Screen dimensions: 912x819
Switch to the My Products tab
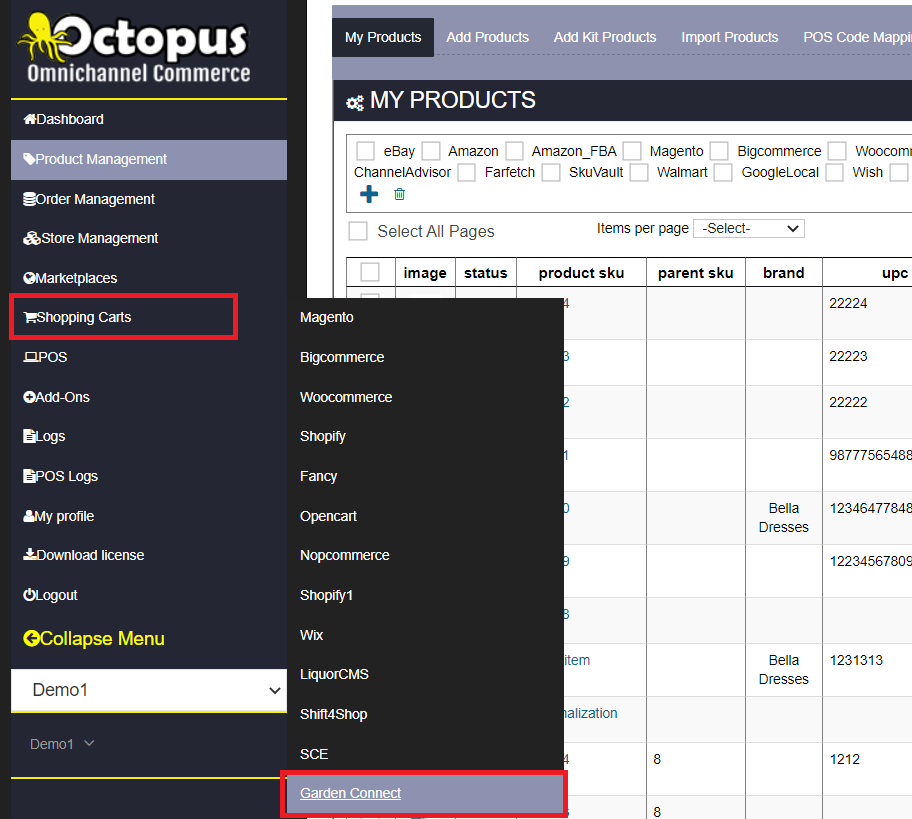point(383,37)
